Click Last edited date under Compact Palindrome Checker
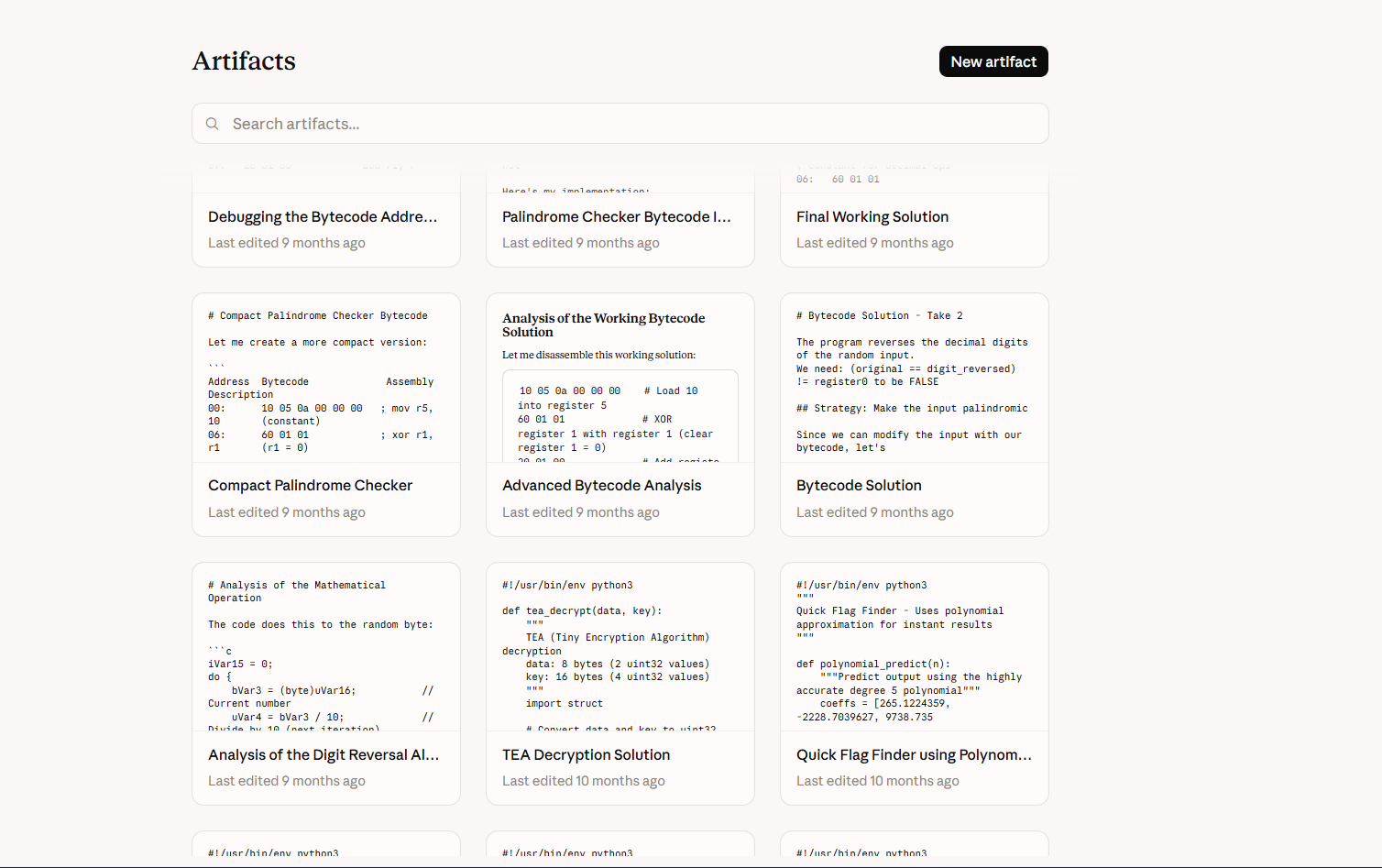 287,512
